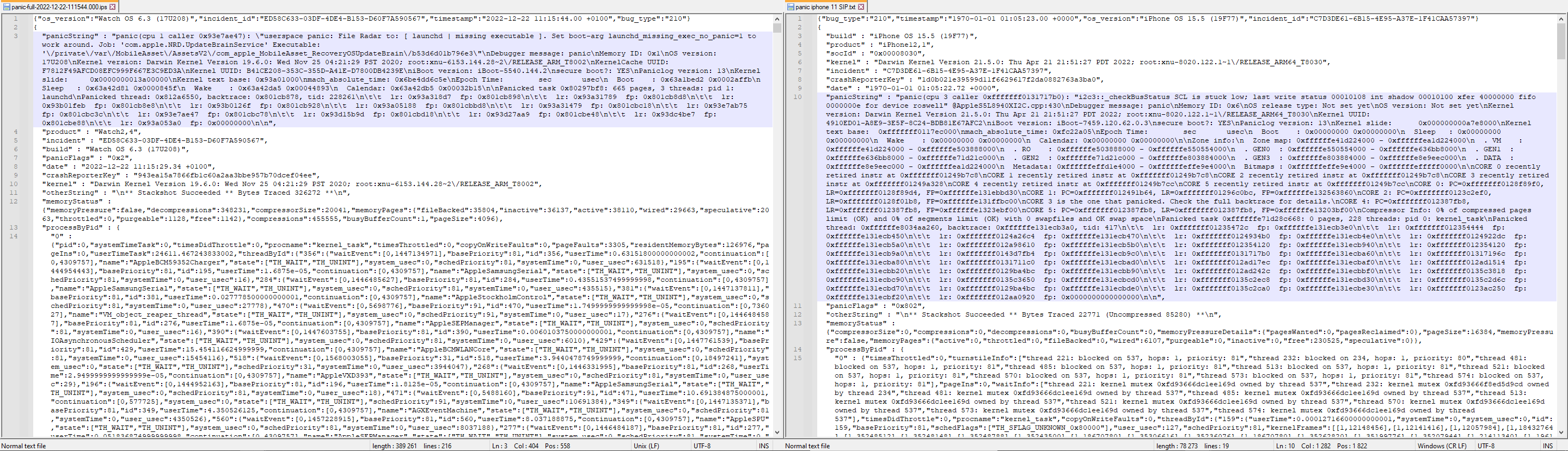Close the panic-full .ips file tab

click(113, 7)
